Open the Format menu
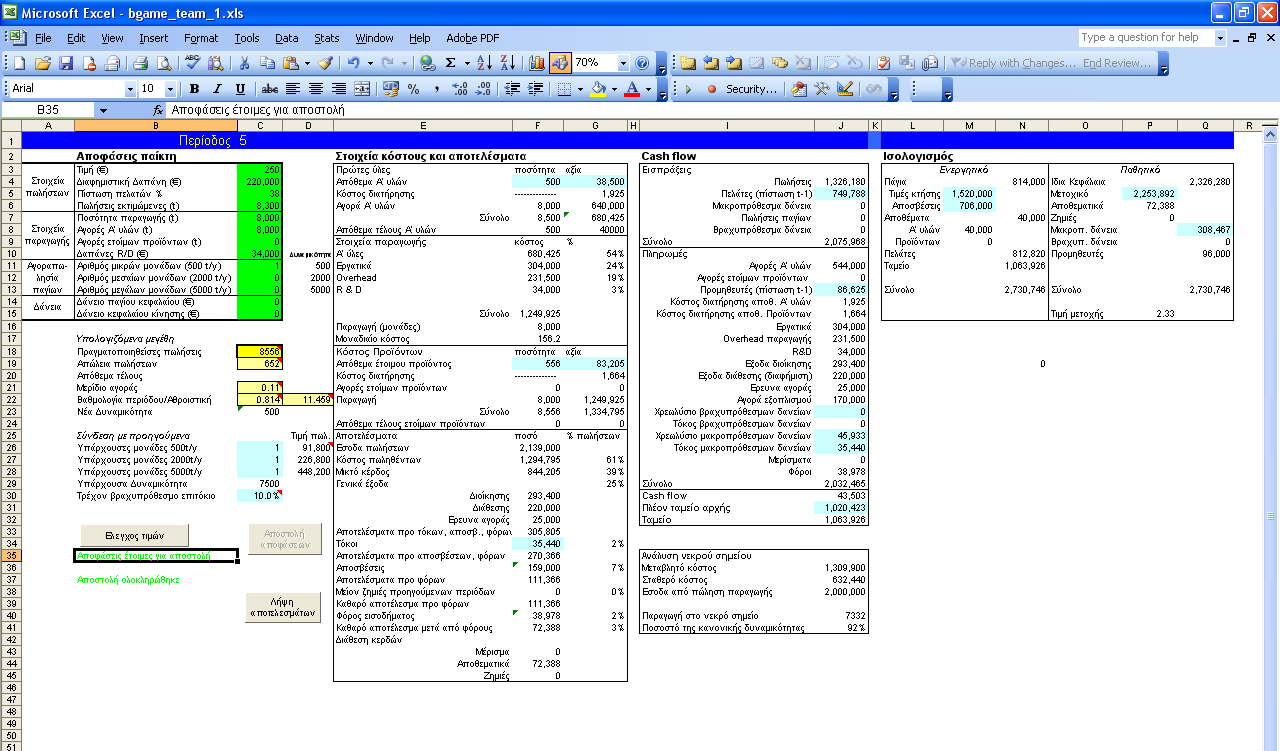 click(201, 38)
